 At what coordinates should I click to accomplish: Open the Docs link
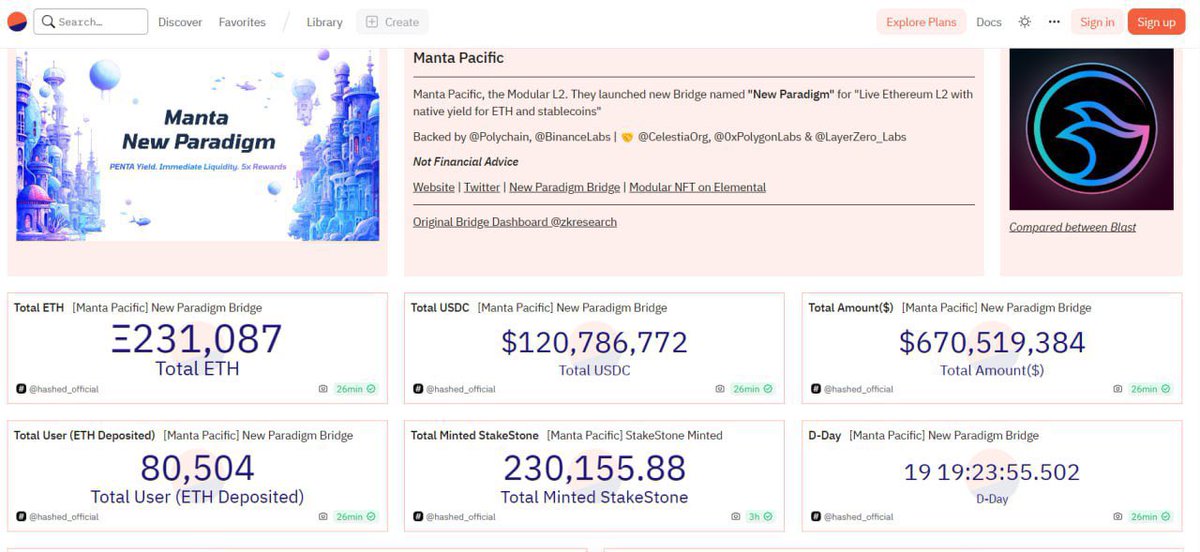[x=989, y=22]
